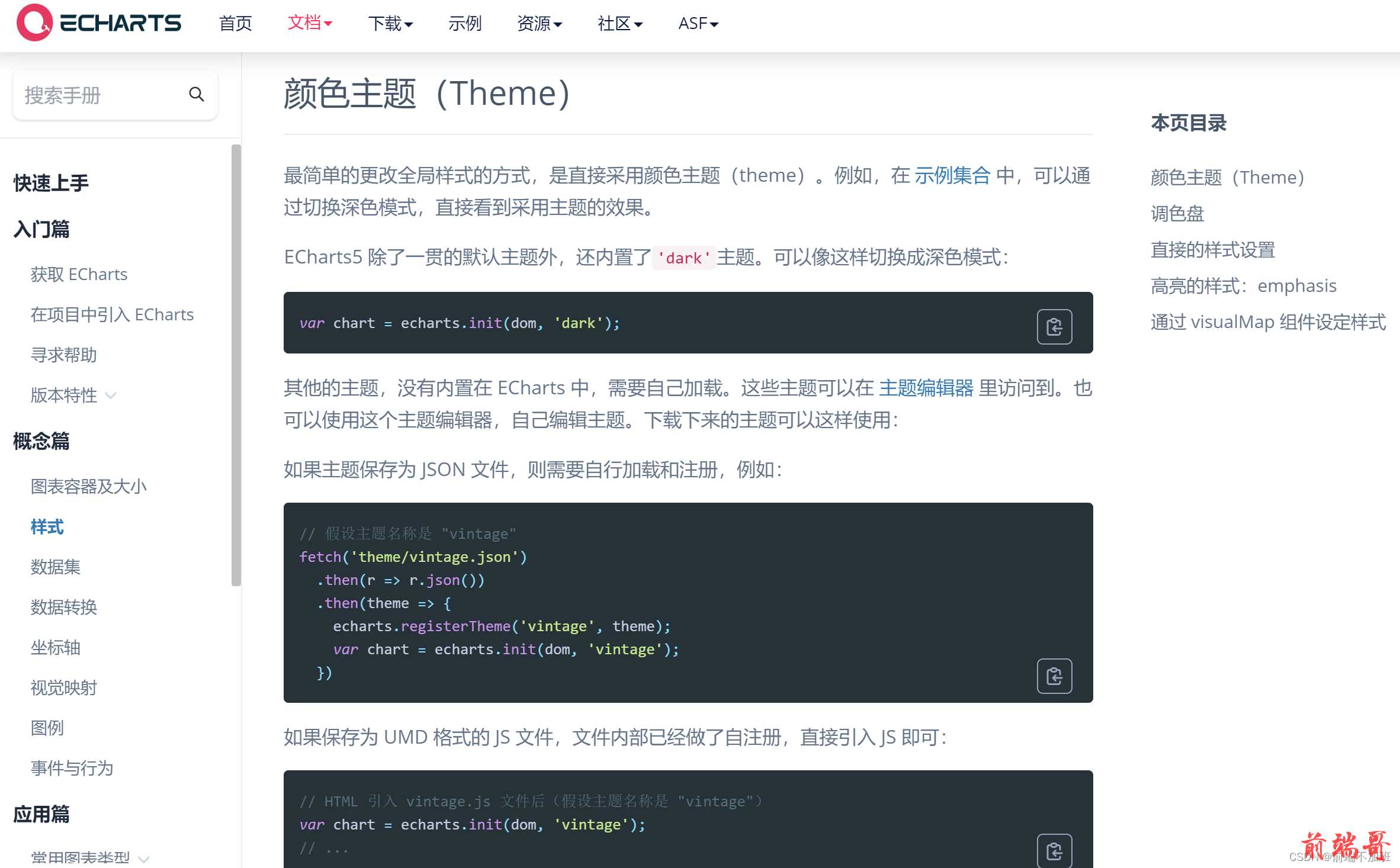Viewport: 1400px width, 868px height.
Task: Open 示例 in the top navigation
Action: [465, 23]
